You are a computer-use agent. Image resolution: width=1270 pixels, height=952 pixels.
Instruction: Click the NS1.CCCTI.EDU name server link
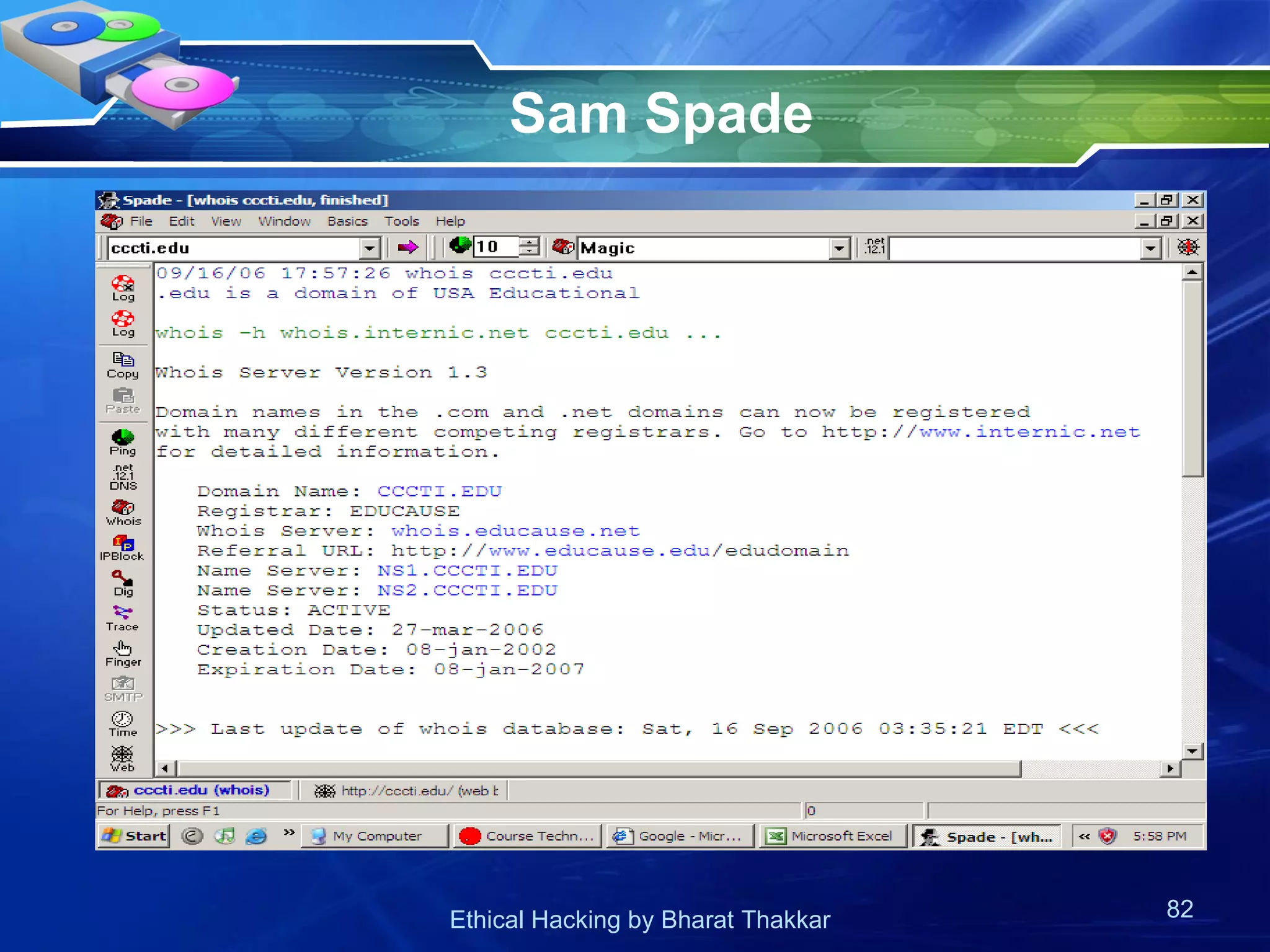pos(467,571)
